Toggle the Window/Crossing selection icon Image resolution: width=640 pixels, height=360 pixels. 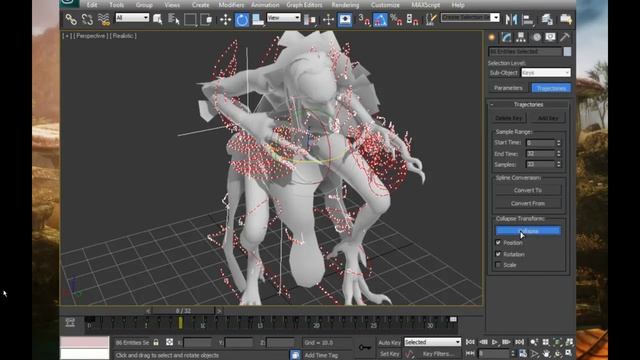pos(206,19)
